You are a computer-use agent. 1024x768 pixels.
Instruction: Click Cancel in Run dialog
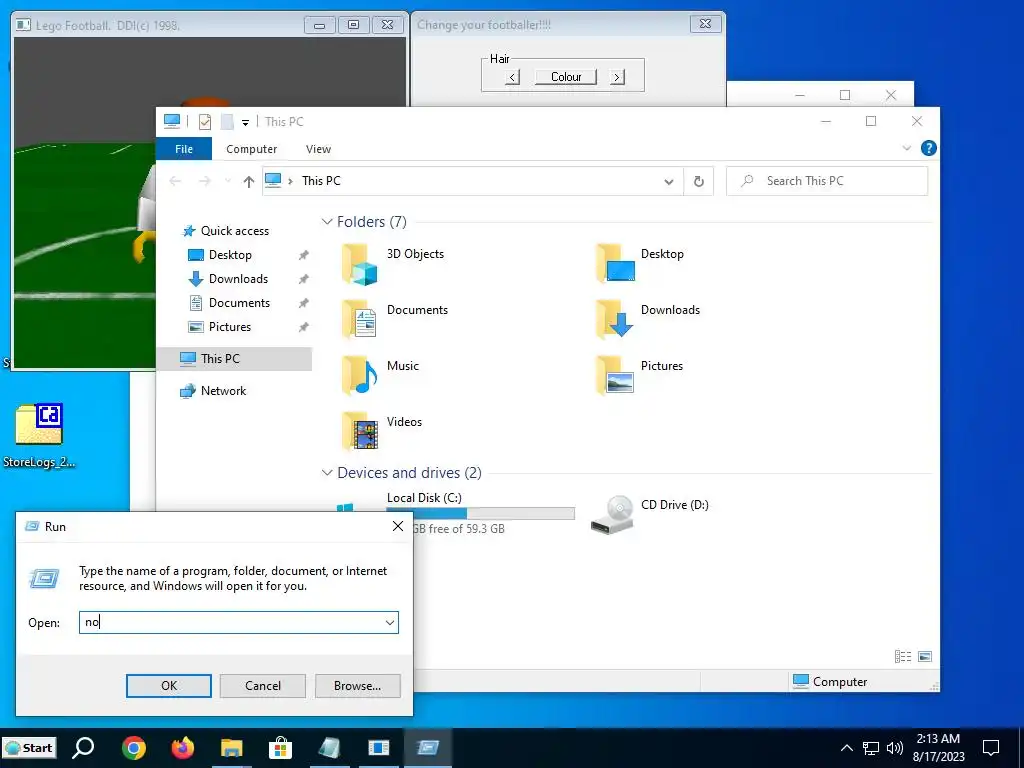[263, 686]
